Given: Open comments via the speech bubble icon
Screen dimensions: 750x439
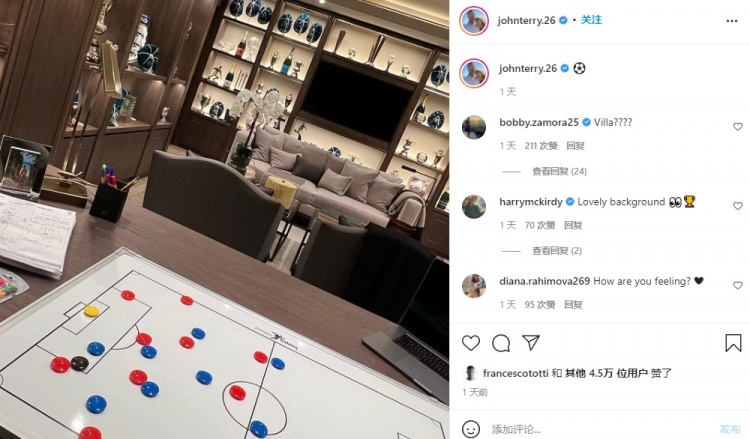Looking at the screenshot, I should pos(501,343).
